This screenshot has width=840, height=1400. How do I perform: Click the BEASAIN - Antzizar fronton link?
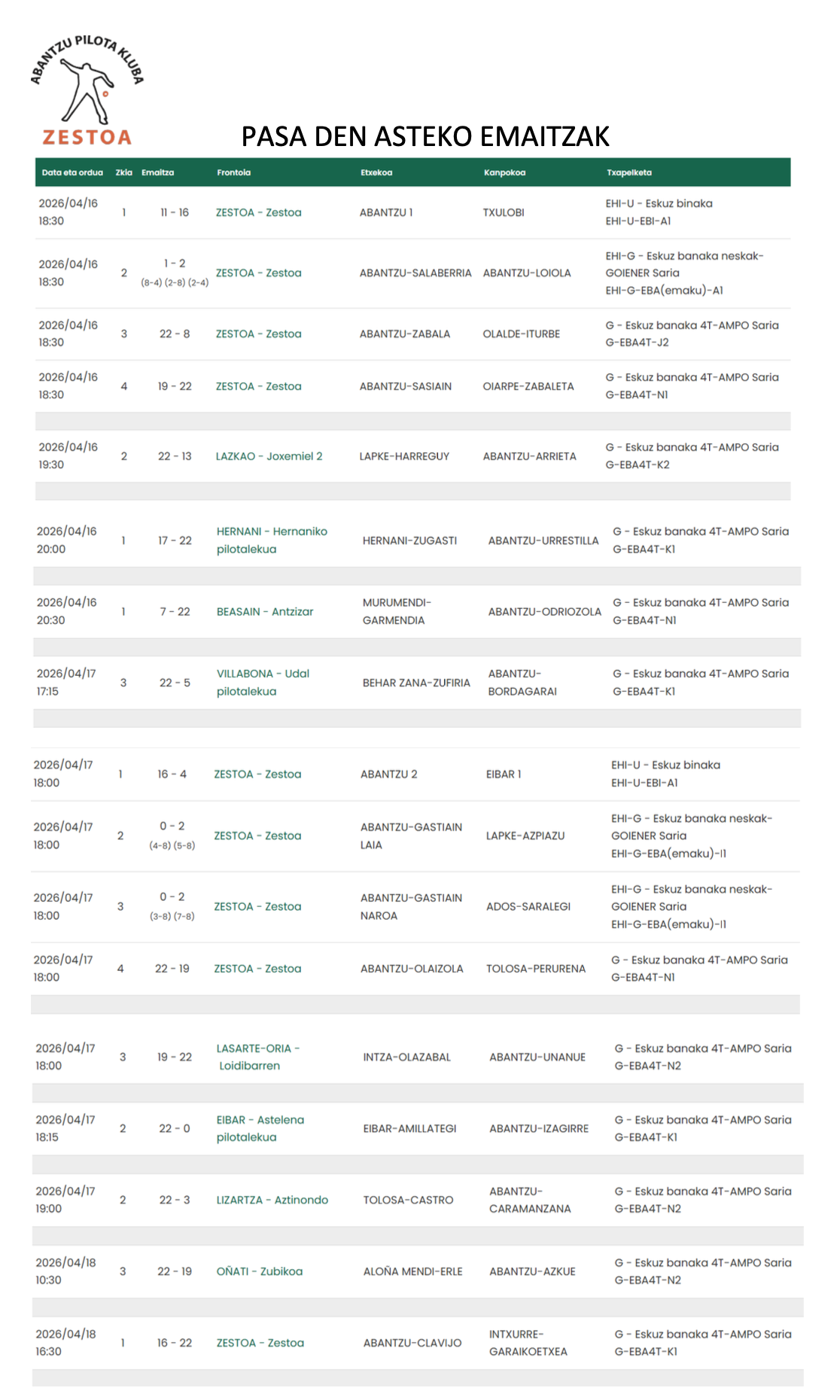pos(265,612)
